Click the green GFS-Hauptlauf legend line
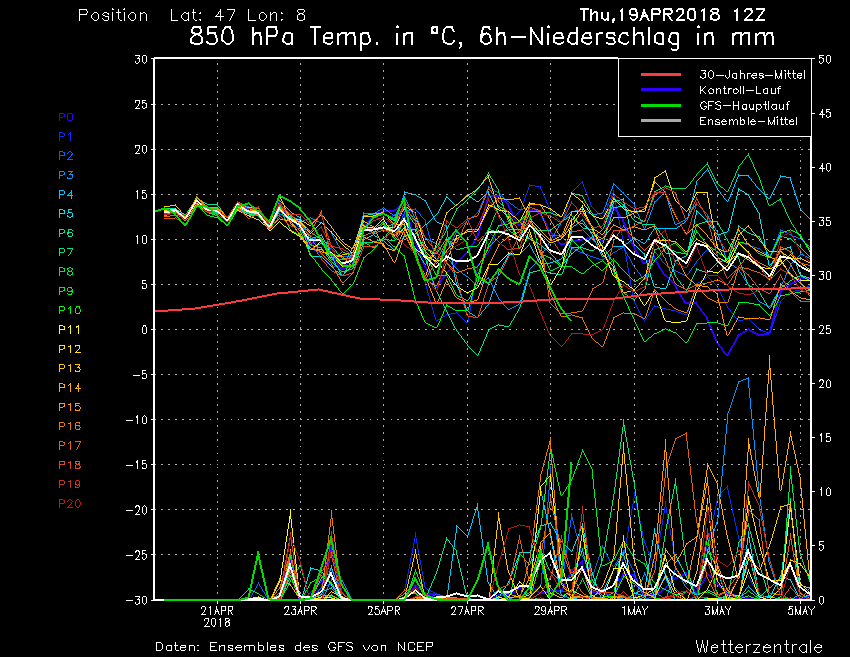This screenshot has height=657, width=850. [x=660, y=105]
